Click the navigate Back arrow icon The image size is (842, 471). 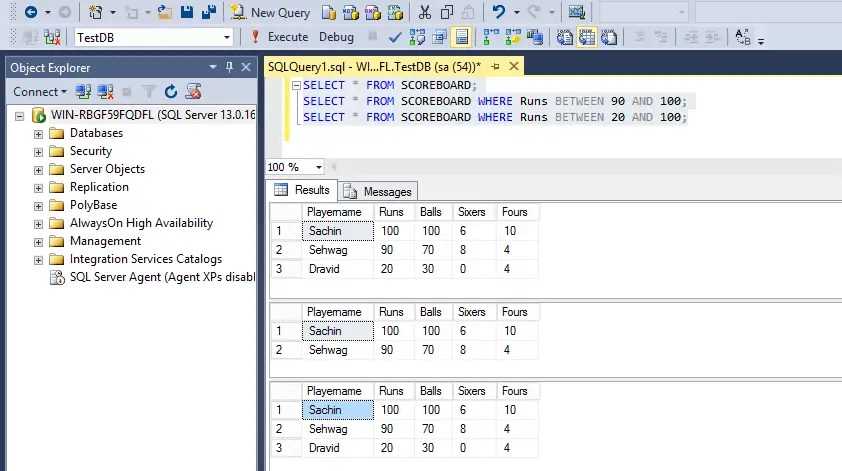(31, 12)
